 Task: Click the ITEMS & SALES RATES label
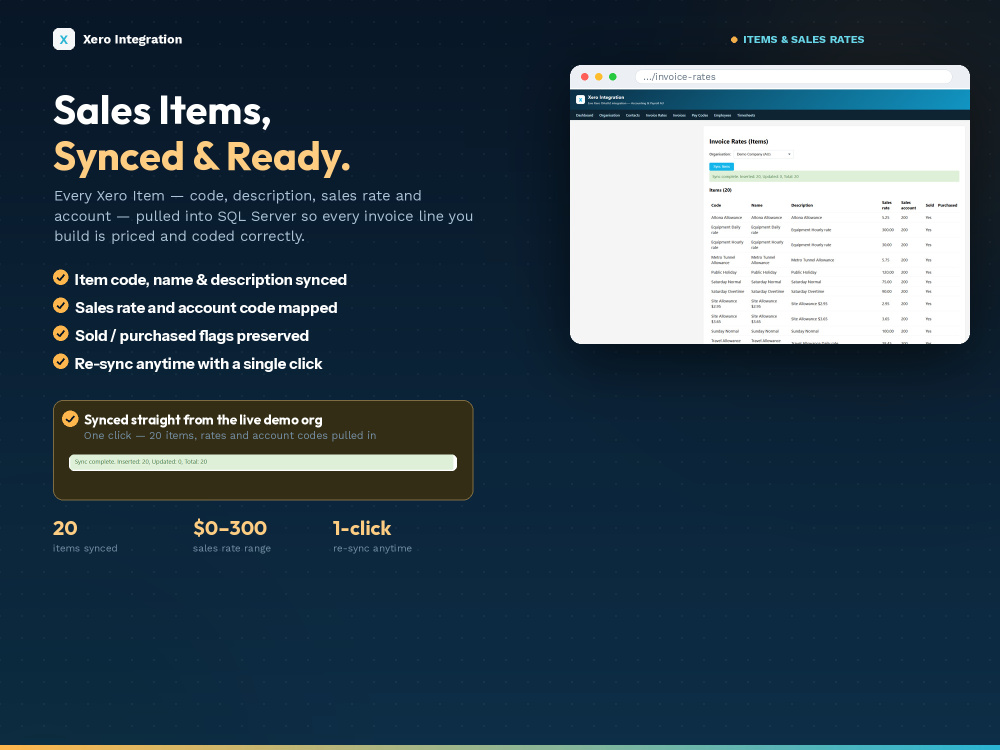804,40
